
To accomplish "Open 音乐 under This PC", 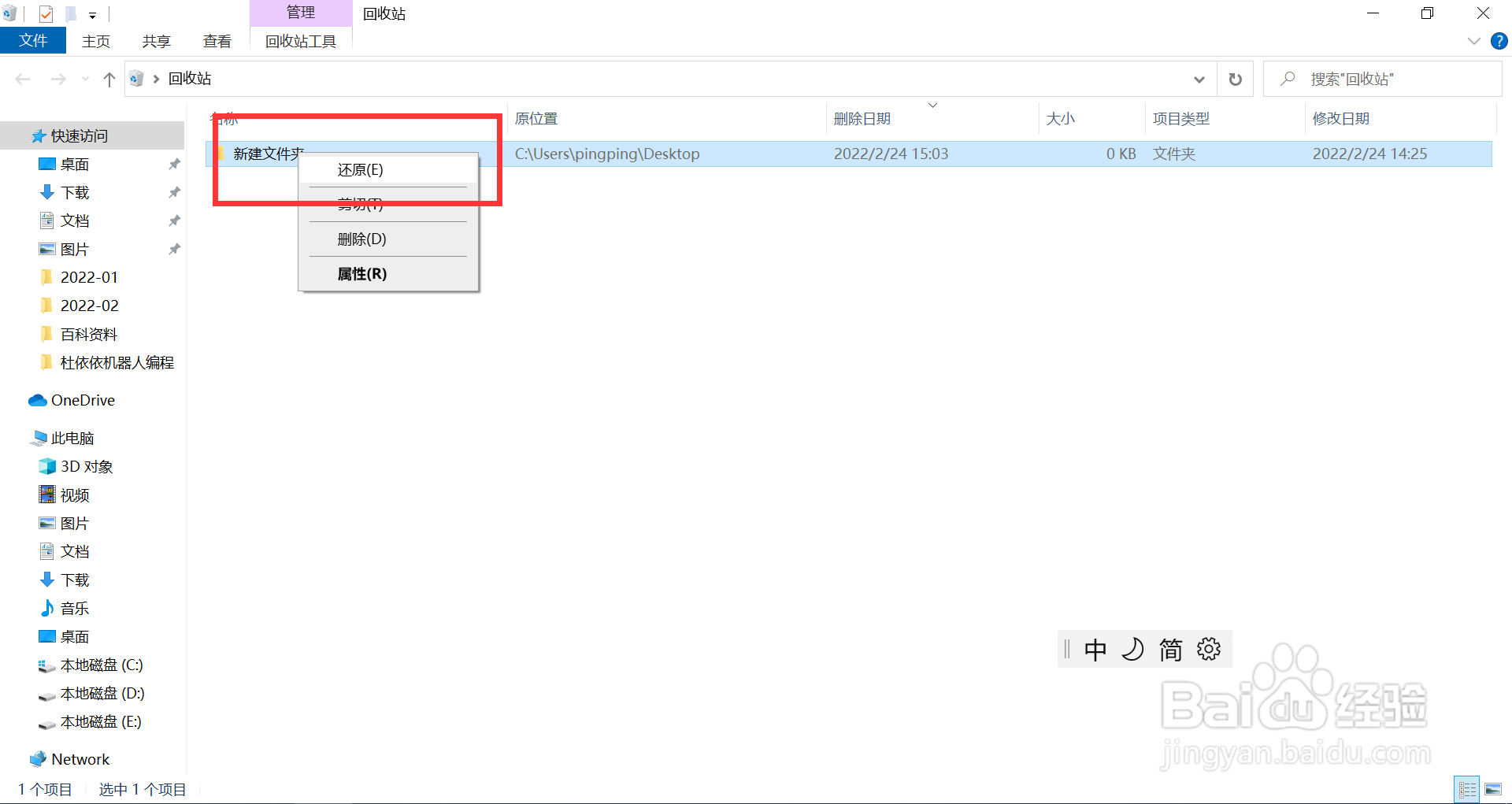I will coord(75,609).
